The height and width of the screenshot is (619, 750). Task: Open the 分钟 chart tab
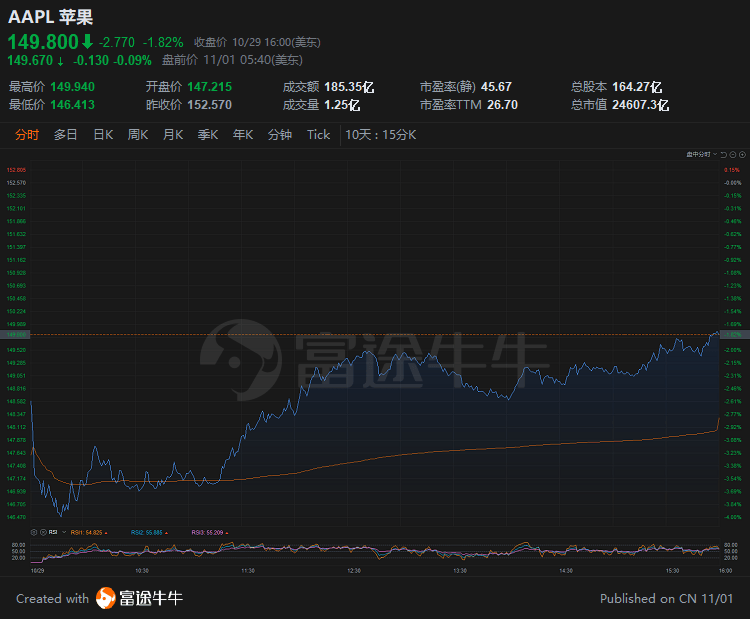click(x=280, y=135)
